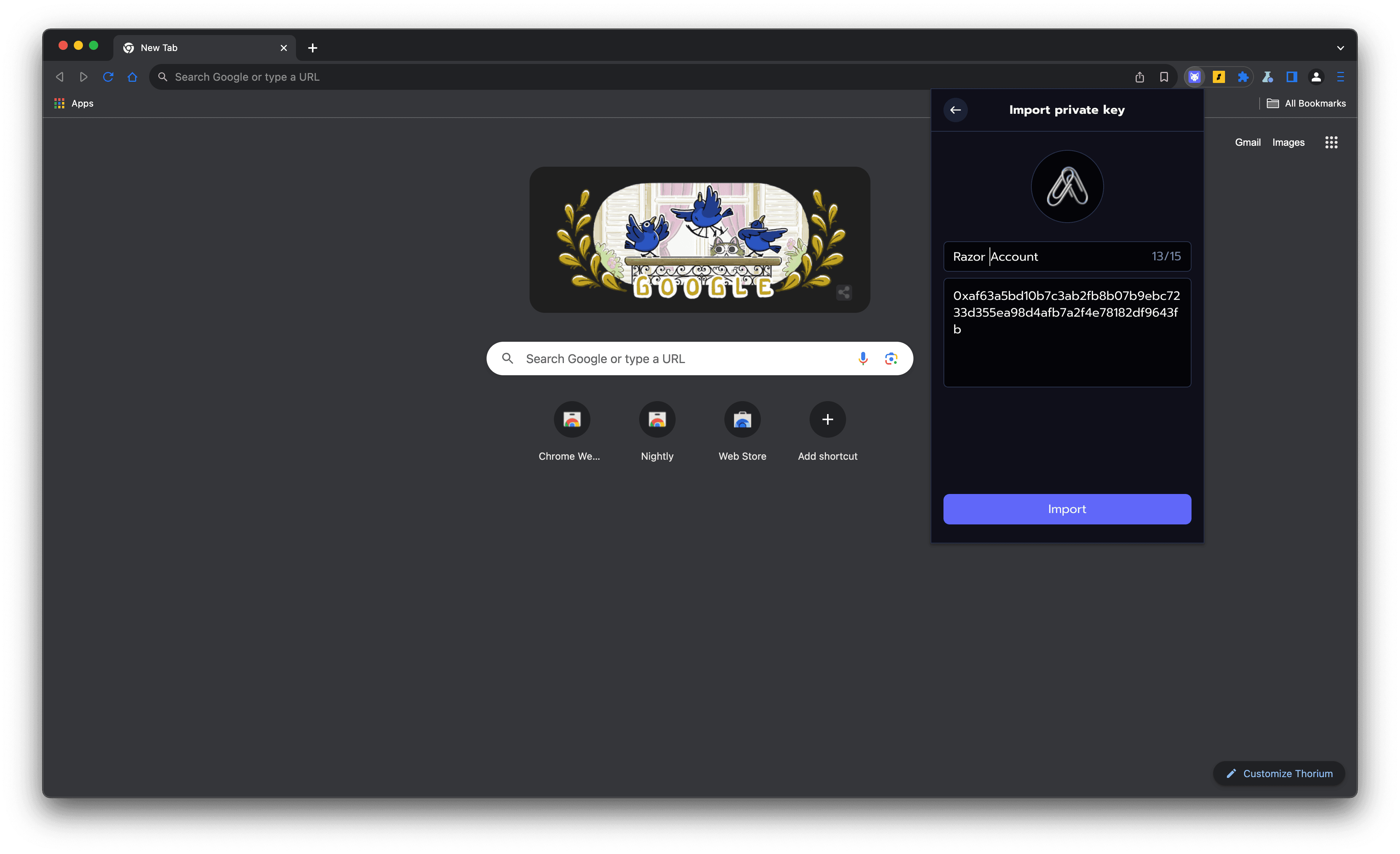Bookmark this tab icon
This screenshot has width=1400, height=854.
pyautogui.click(x=1164, y=77)
